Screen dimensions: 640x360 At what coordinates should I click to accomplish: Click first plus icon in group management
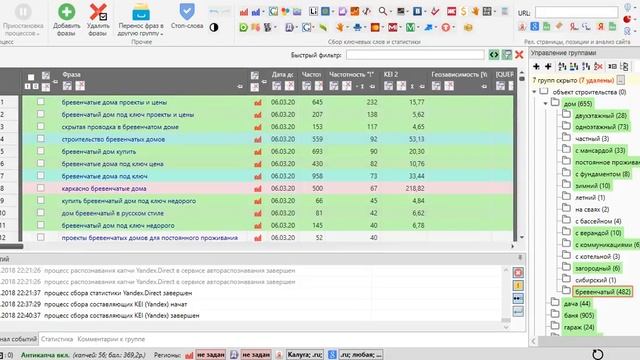pos(536,66)
